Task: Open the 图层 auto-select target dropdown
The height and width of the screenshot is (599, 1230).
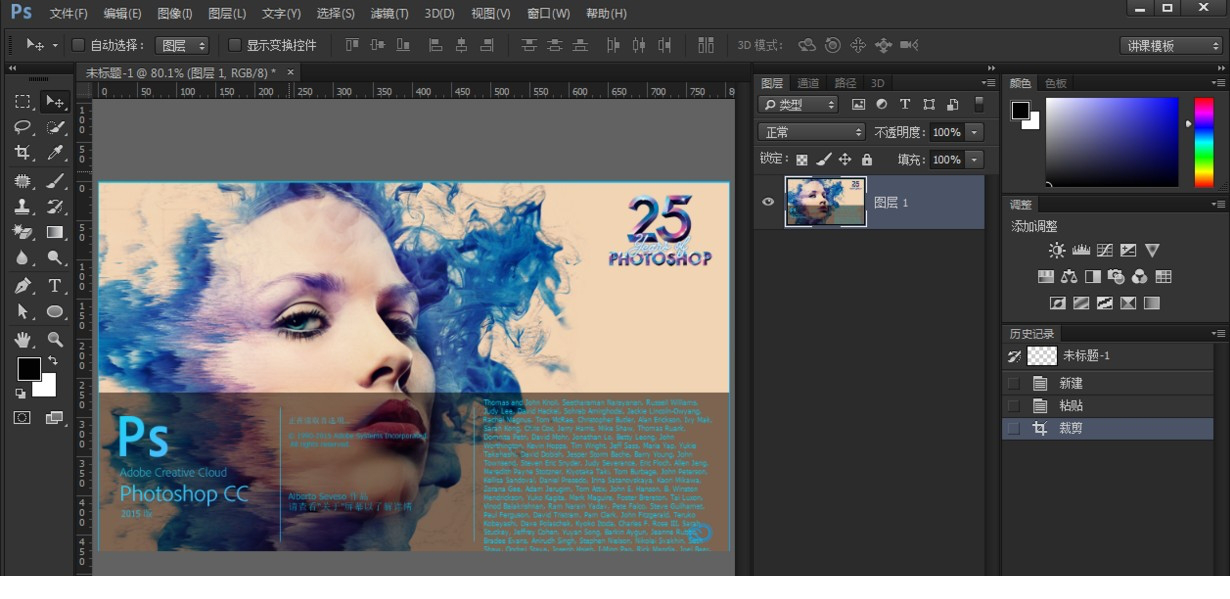Action: [183, 45]
